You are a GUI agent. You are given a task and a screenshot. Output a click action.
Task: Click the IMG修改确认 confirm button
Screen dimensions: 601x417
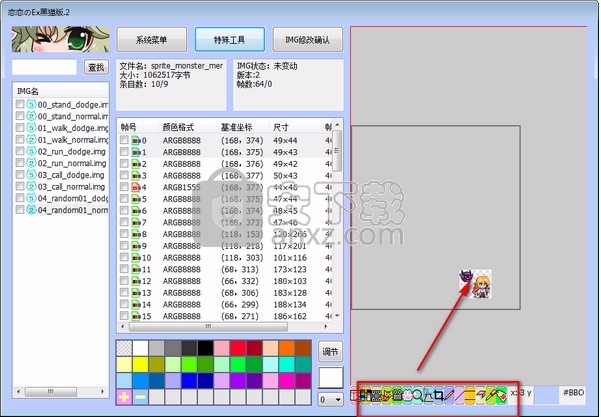pyautogui.click(x=307, y=39)
